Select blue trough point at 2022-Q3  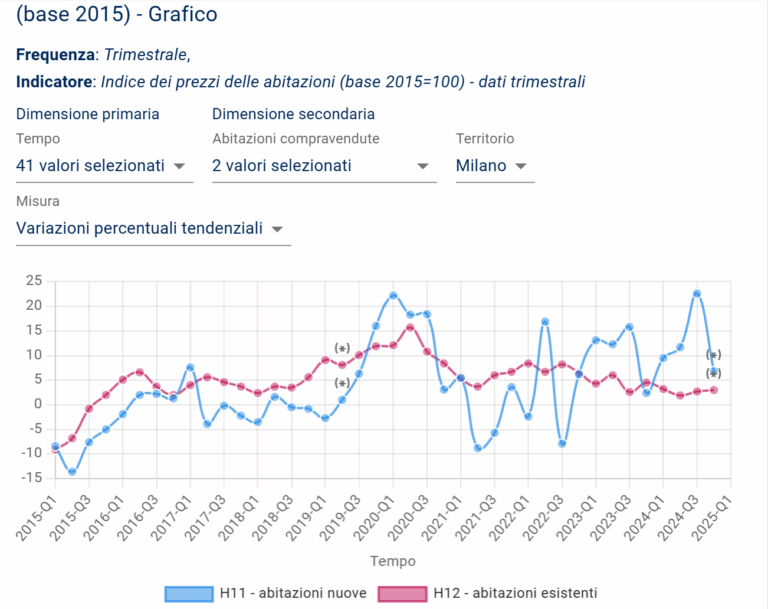click(x=562, y=443)
